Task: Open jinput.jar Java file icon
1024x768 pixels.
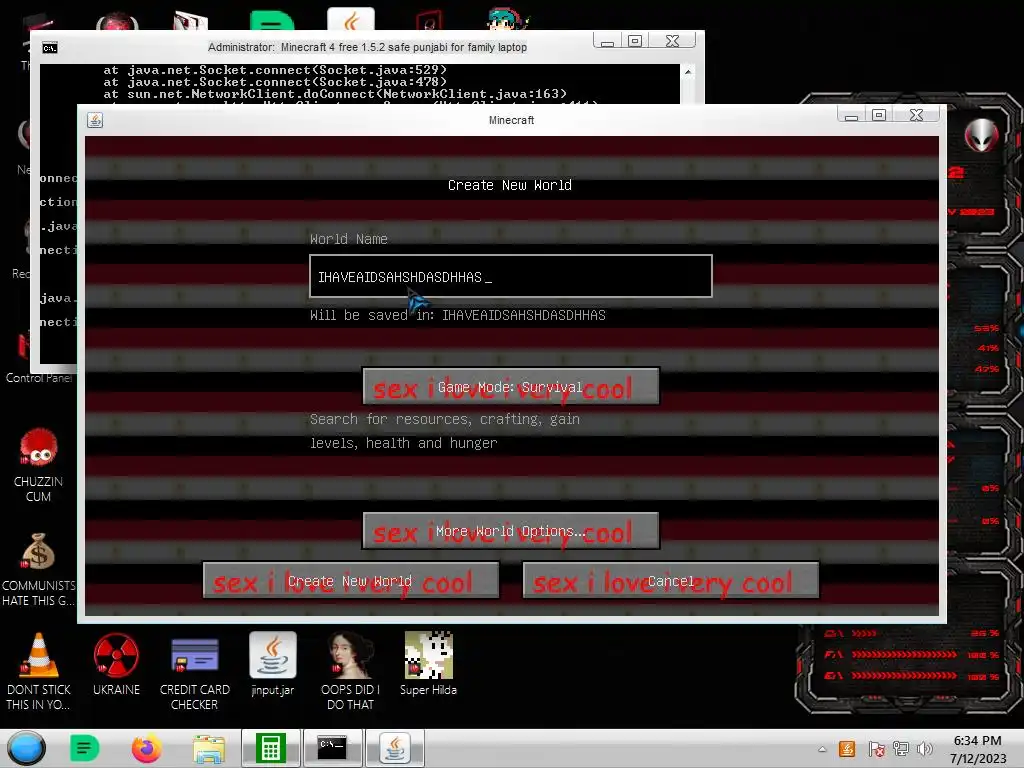Action: click(272, 665)
